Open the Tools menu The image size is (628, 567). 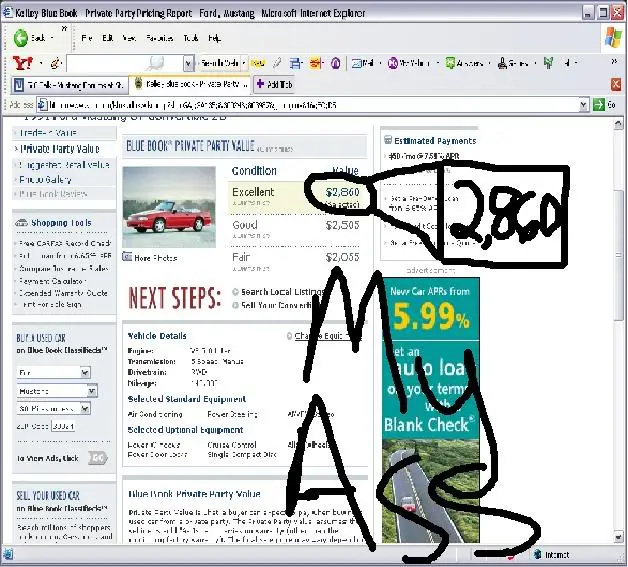pos(191,38)
